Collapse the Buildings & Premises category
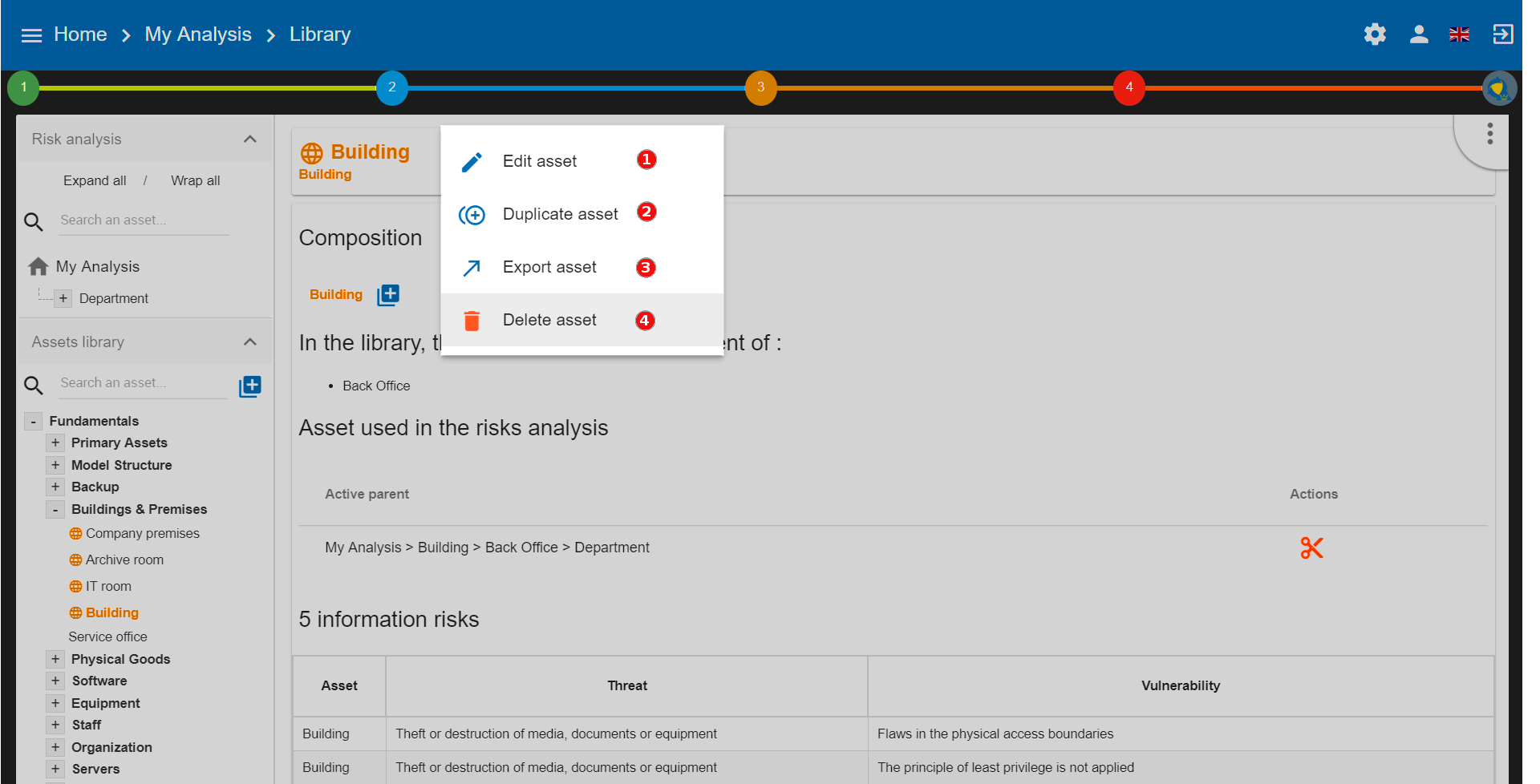 point(55,509)
